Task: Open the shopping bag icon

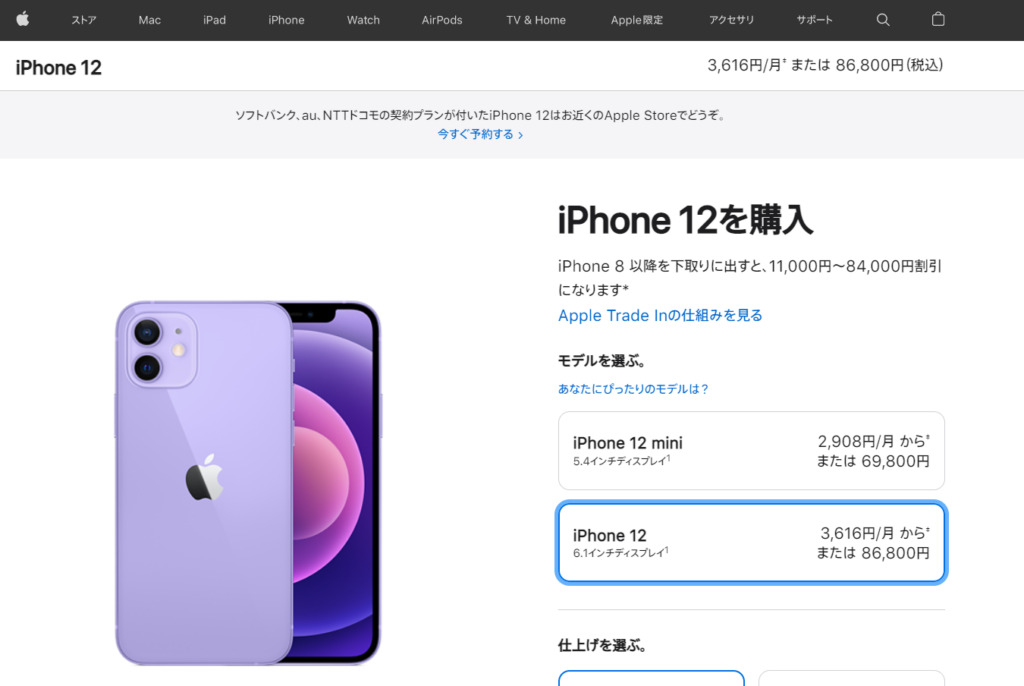Action: [x=938, y=20]
